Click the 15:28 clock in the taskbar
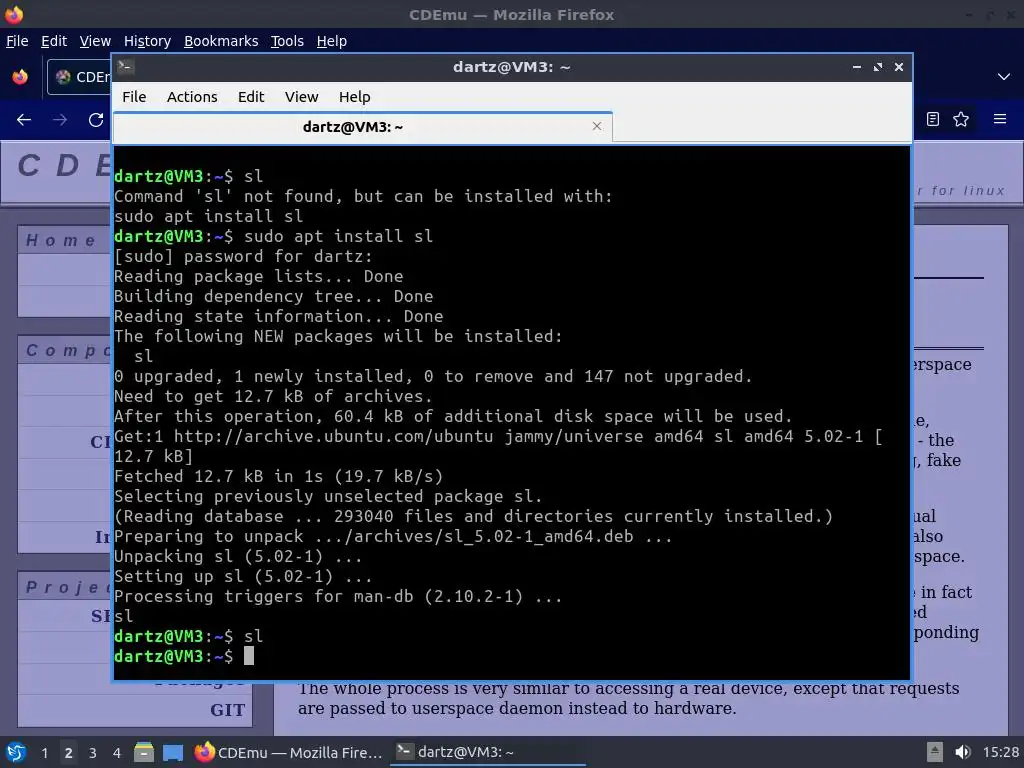Image resolution: width=1024 pixels, height=768 pixels. click(1000, 752)
